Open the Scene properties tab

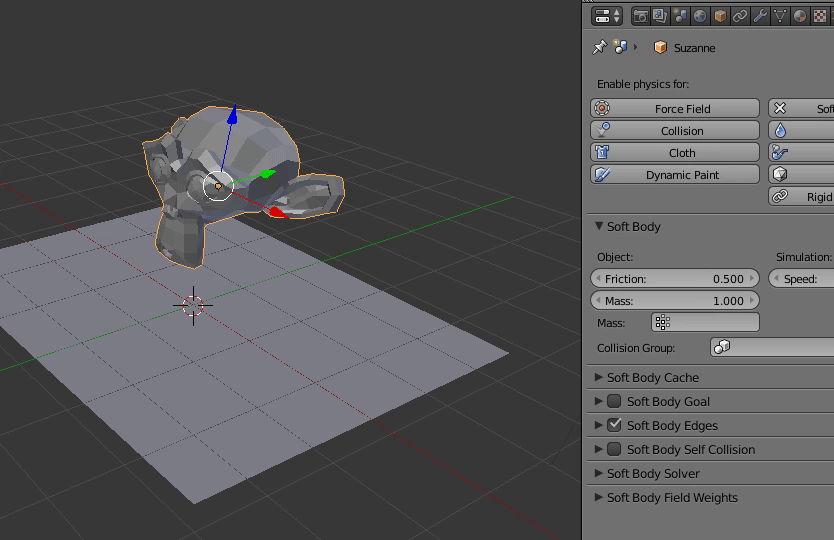[x=680, y=16]
